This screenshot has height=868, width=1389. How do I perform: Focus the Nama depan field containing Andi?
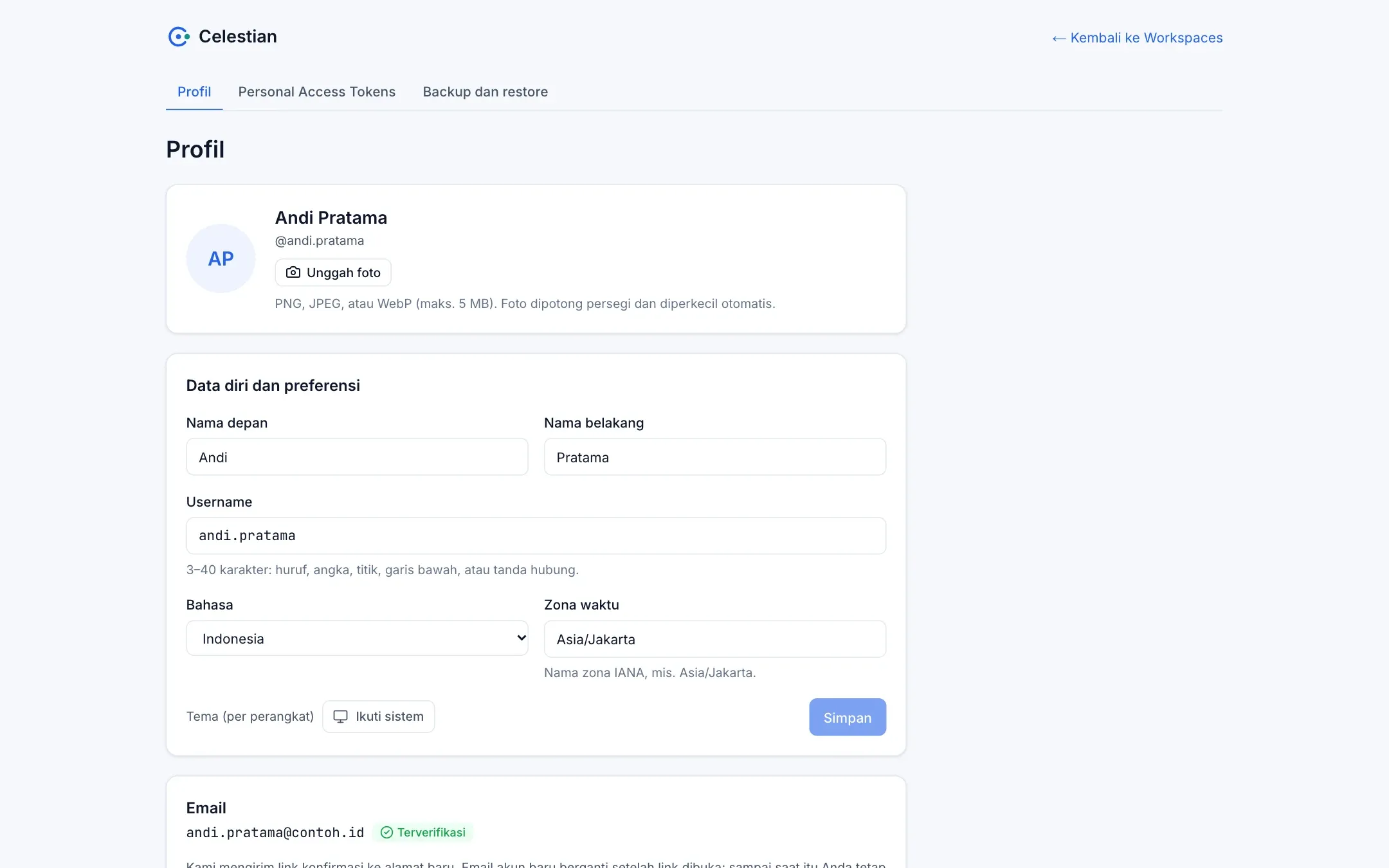click(357, 457)
